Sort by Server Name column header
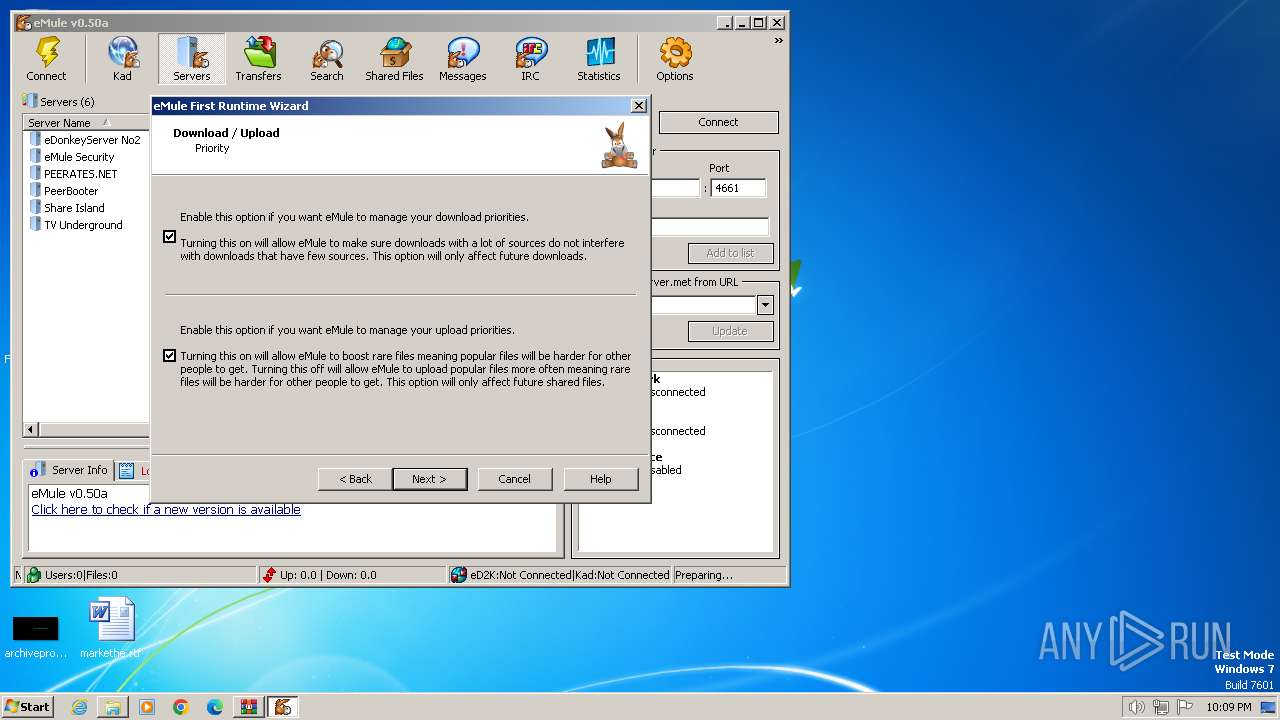1280x720 pixels. pyautogui.click(x=86, y=123)
